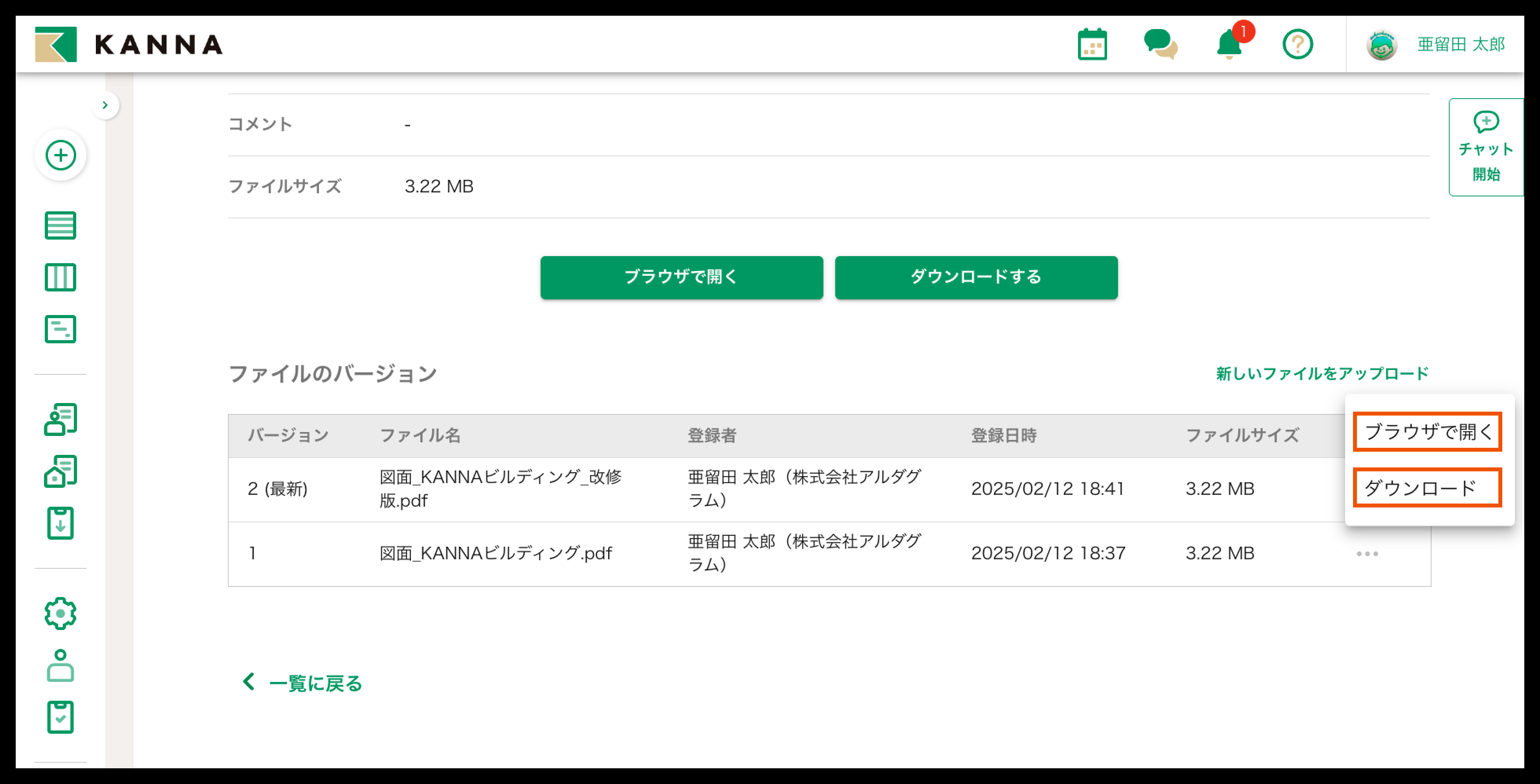Expand the sidebar with chevron arrow
Viewport: 1540px width, 784px height.
[x=105, y=105]
